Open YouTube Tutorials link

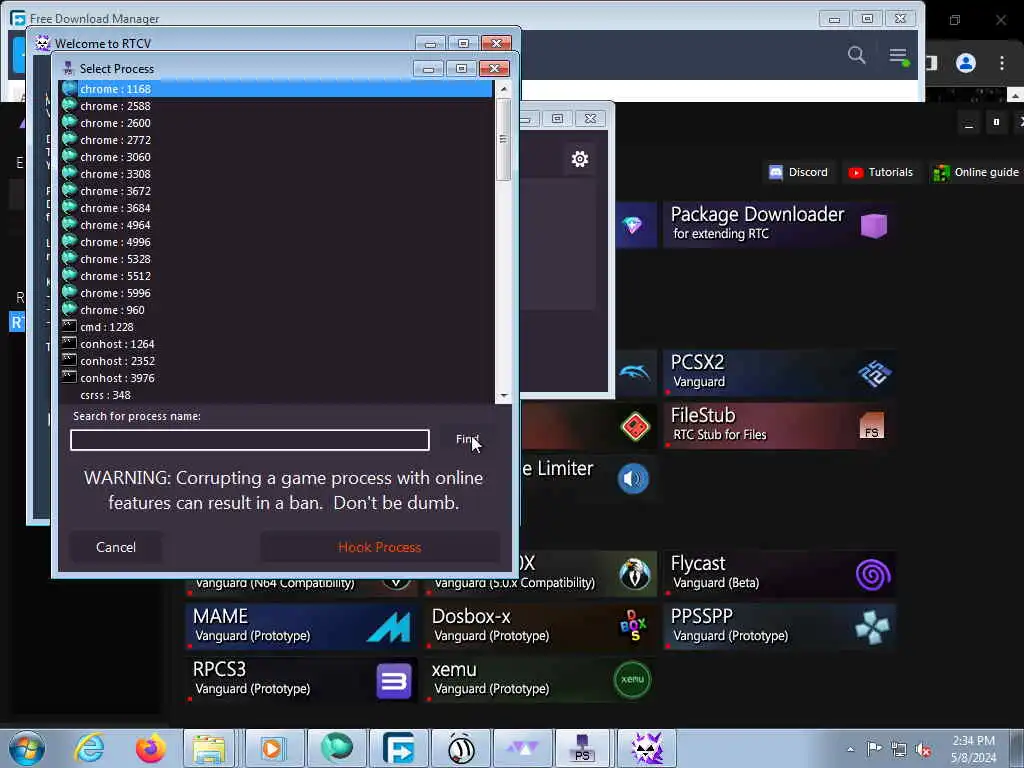coord(880,172)
